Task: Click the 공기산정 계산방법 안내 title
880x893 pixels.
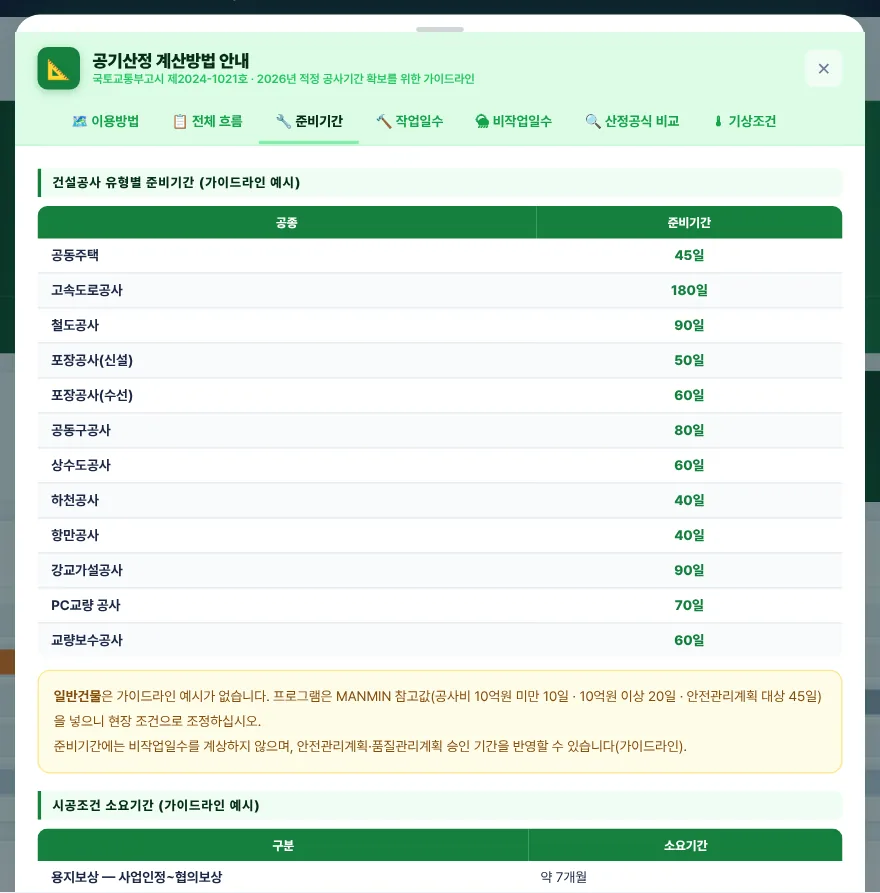Action: pos(171,60)
